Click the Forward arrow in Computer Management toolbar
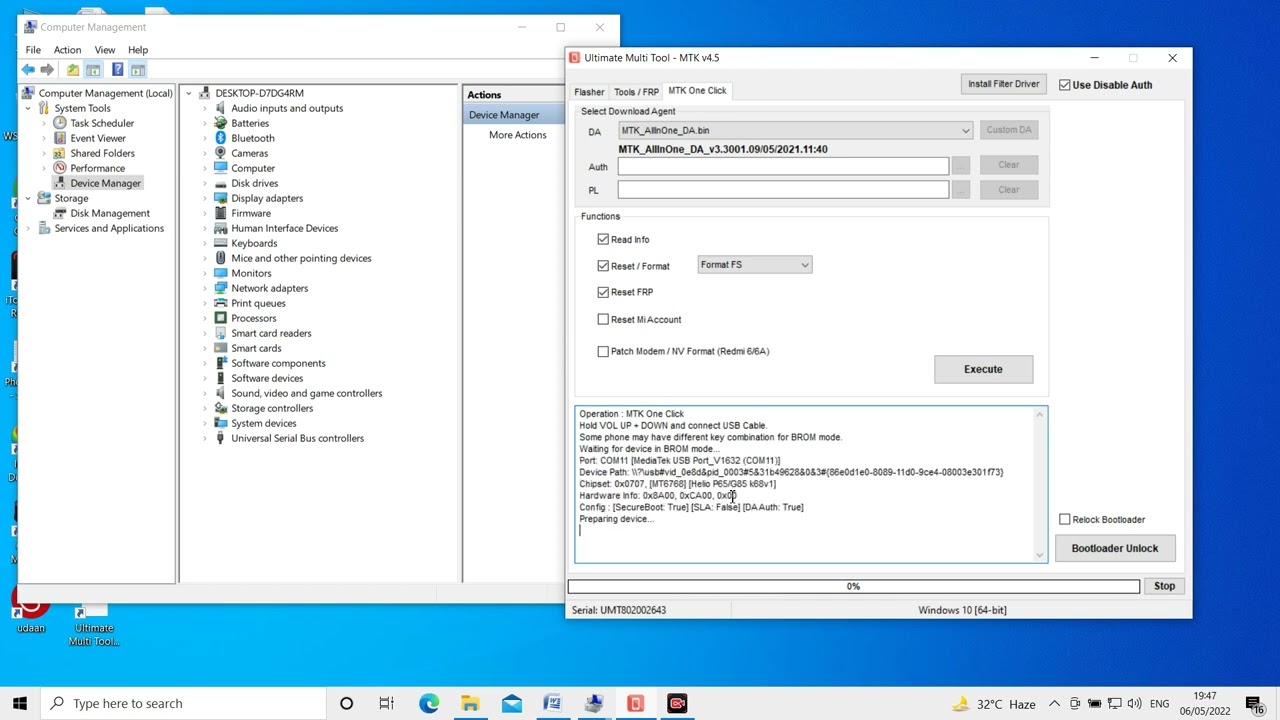The height and width of the screenshot is (720, 1280). pos(47,70)
